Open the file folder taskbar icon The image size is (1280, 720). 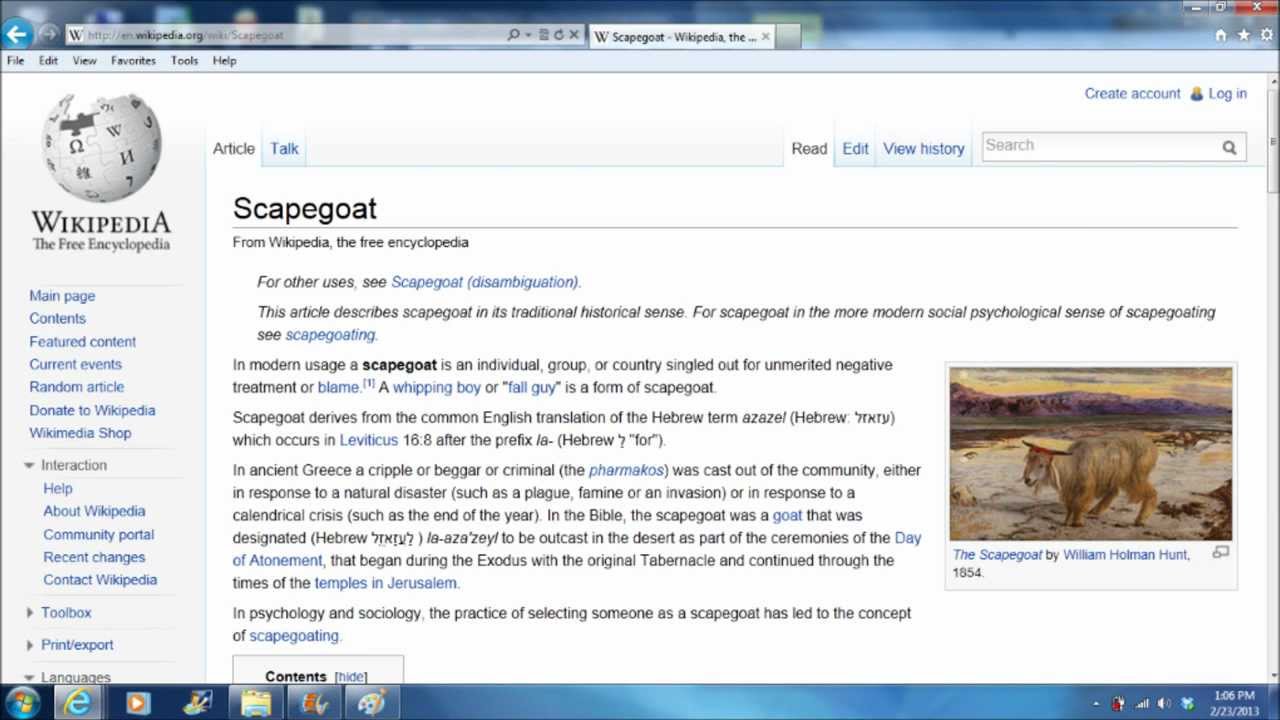tap(256, 703)
